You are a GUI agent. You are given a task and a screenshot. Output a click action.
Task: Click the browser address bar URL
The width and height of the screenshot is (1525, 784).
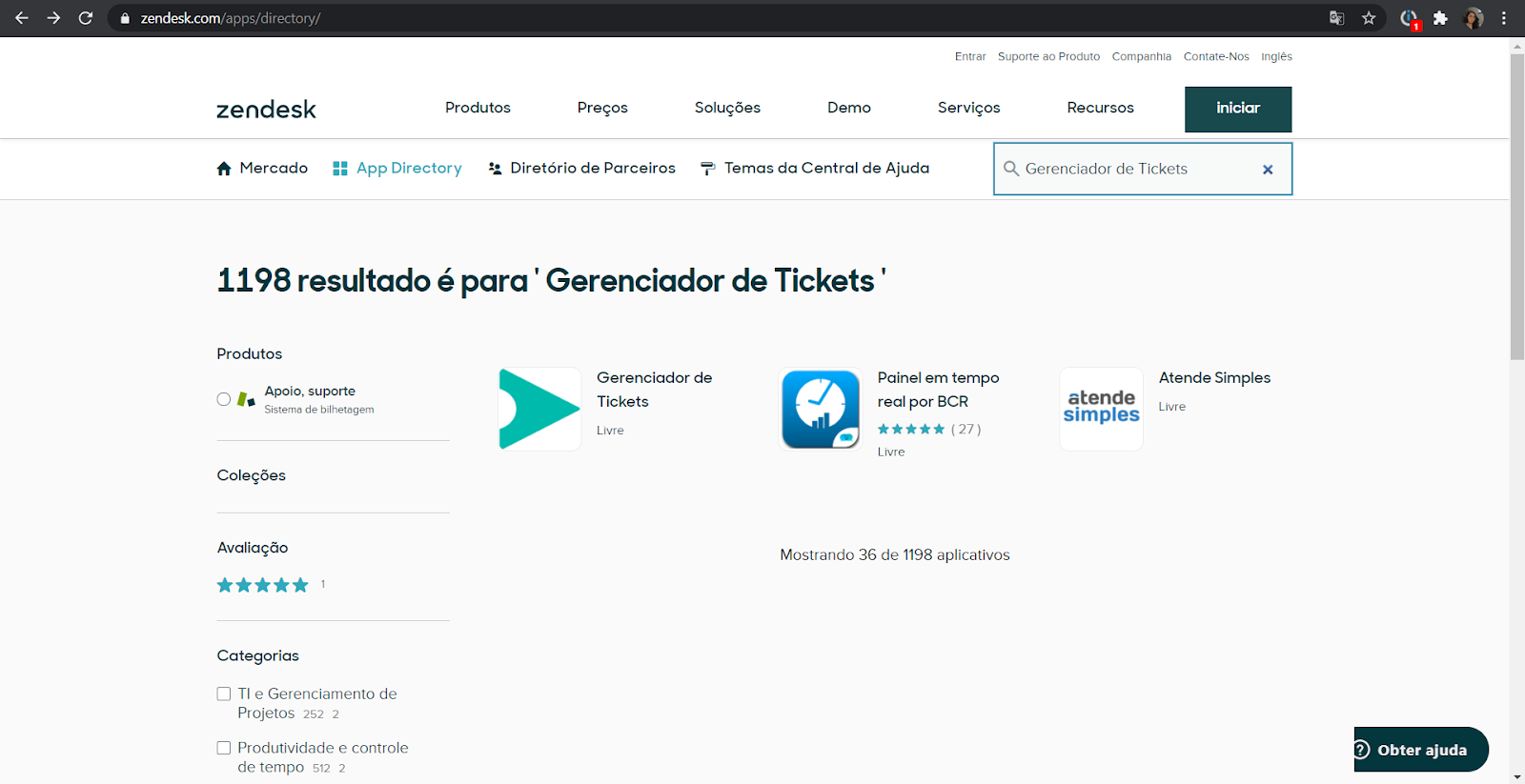[230, 18]
